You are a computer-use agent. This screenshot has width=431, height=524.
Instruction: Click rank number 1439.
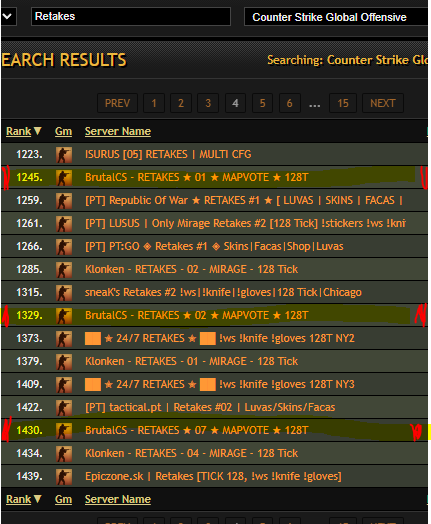pyautogui.click(x=29, y=476)
